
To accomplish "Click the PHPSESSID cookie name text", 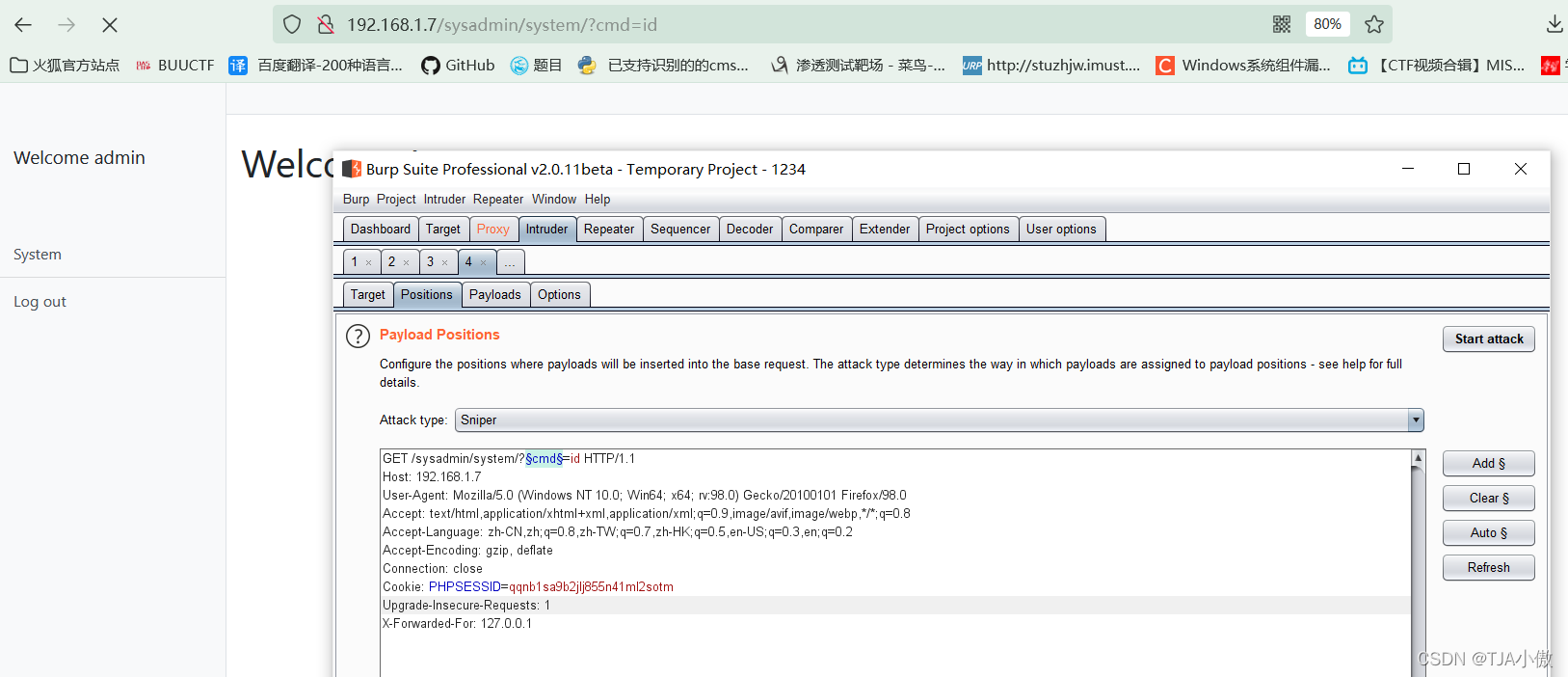I will pos(465,587).
